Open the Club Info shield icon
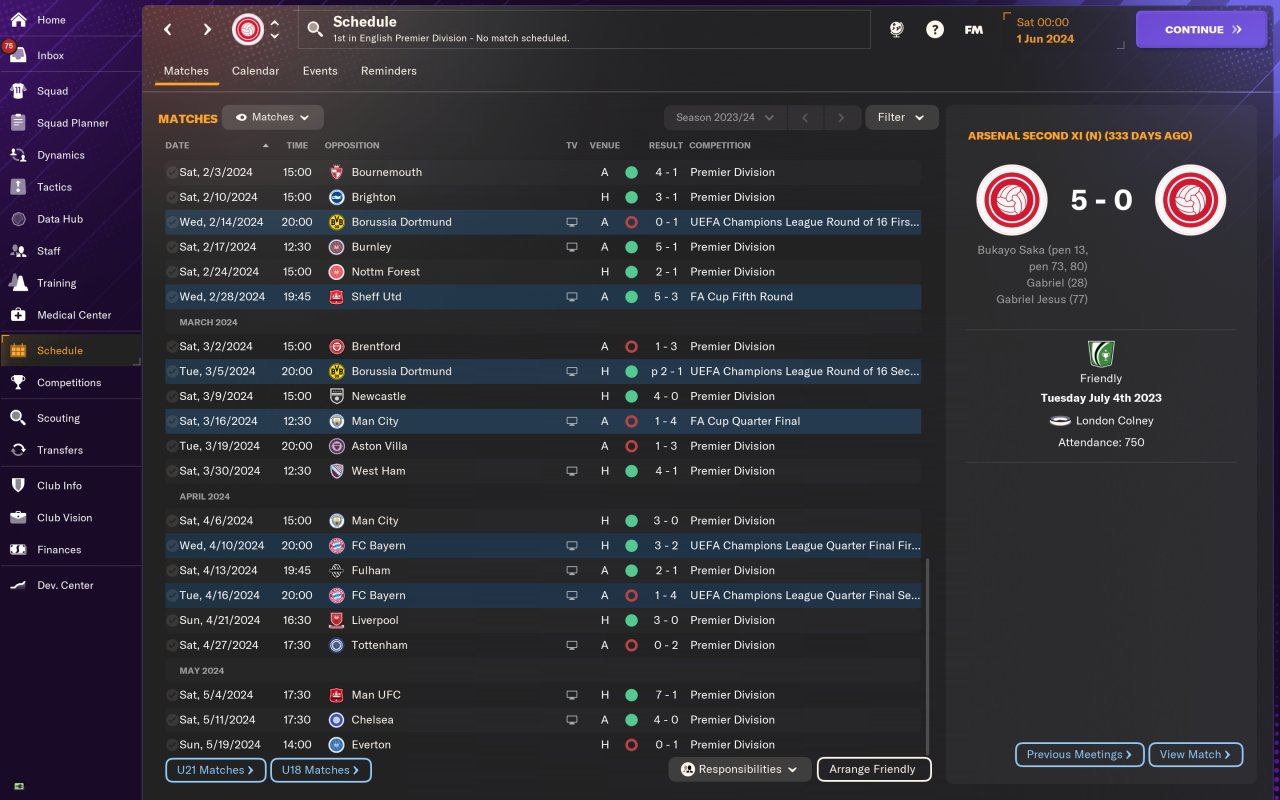The height and width of the screenshot is (800, 1280). point(18,485)
